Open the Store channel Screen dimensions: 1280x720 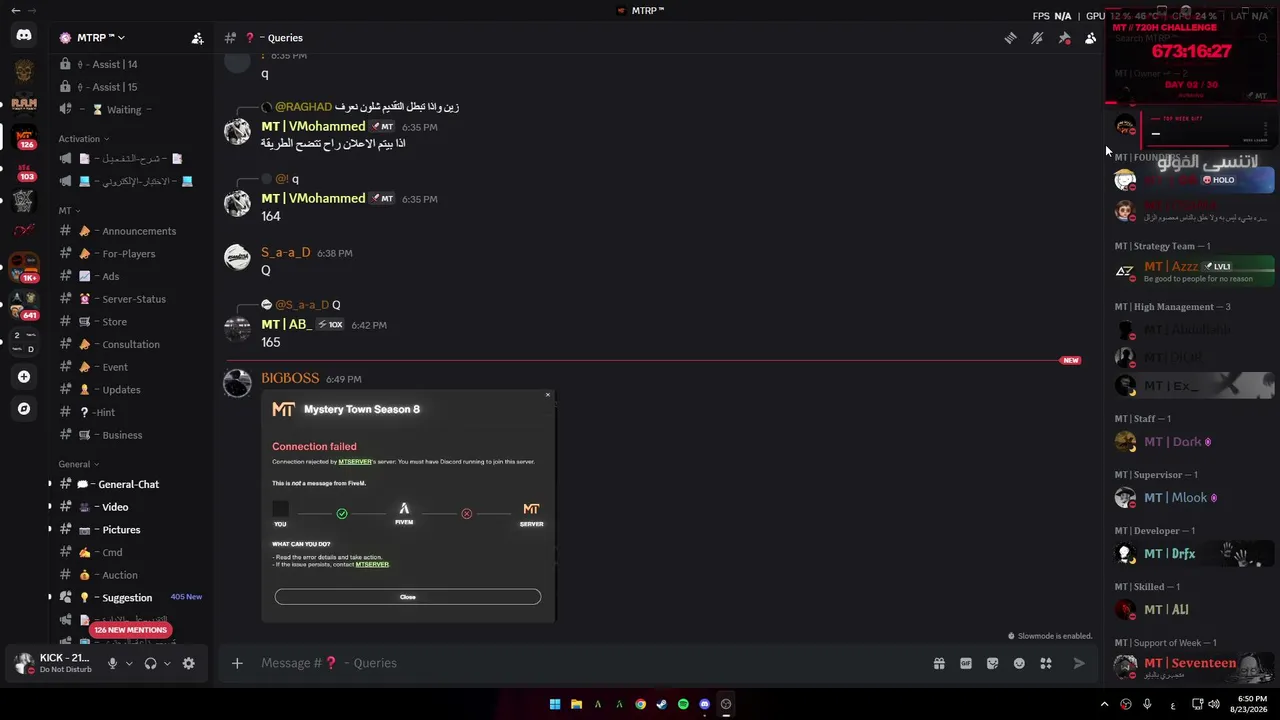130,322
